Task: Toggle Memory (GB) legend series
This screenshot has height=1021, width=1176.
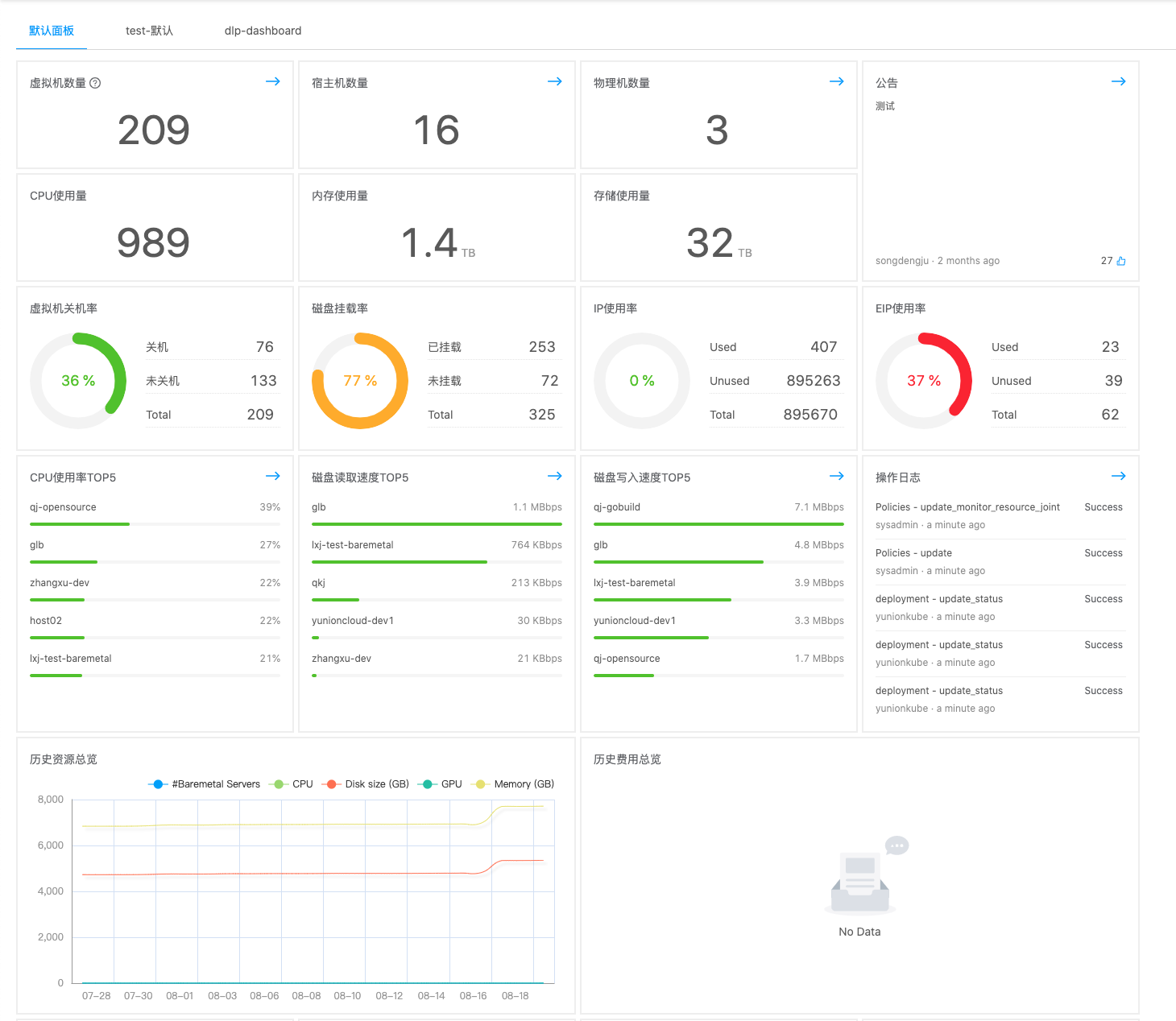Action: [515, 784]
